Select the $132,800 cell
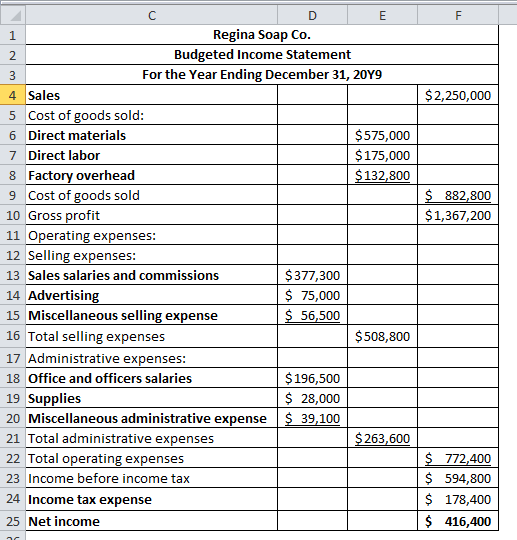This screenshot has height=540, width=517. (x=382, y=175)
